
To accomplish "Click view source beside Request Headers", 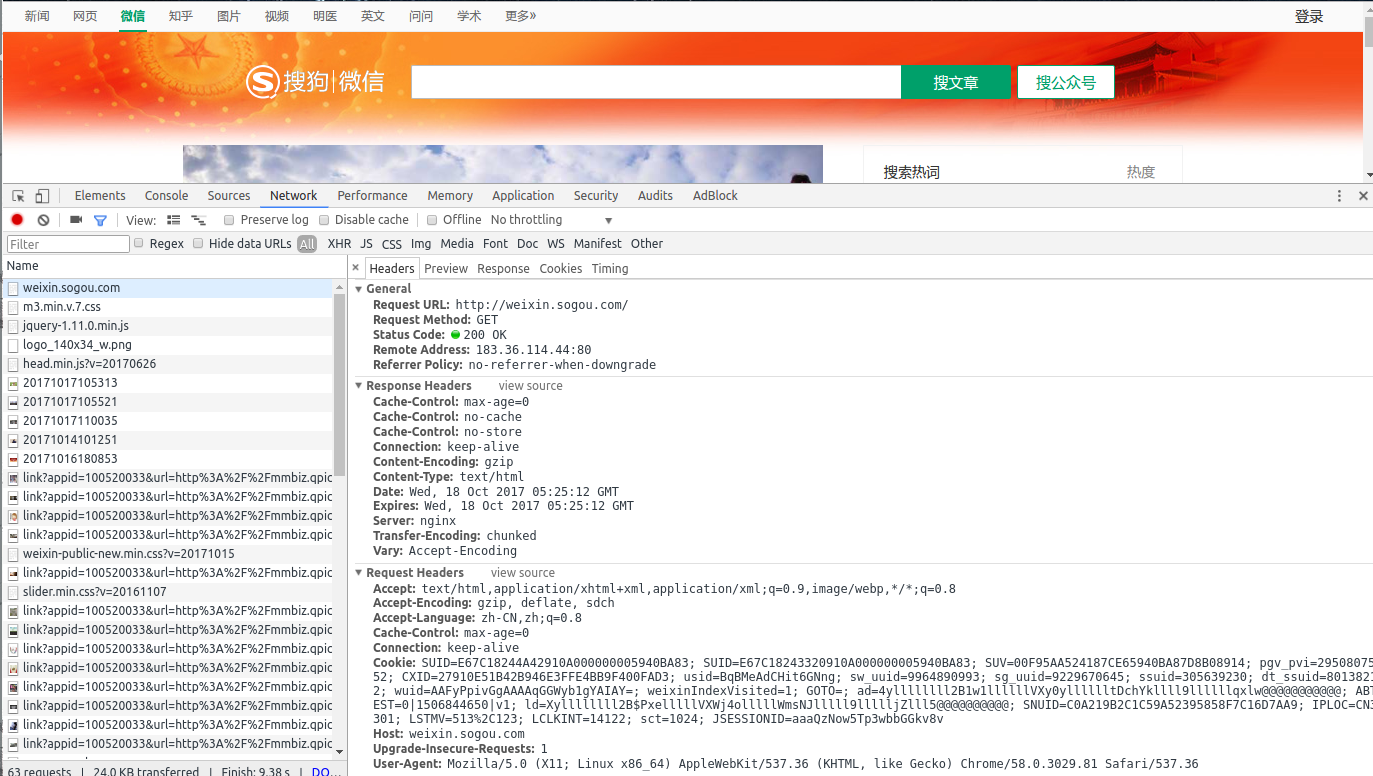I will pyautogui.click(x=522, y=573).
